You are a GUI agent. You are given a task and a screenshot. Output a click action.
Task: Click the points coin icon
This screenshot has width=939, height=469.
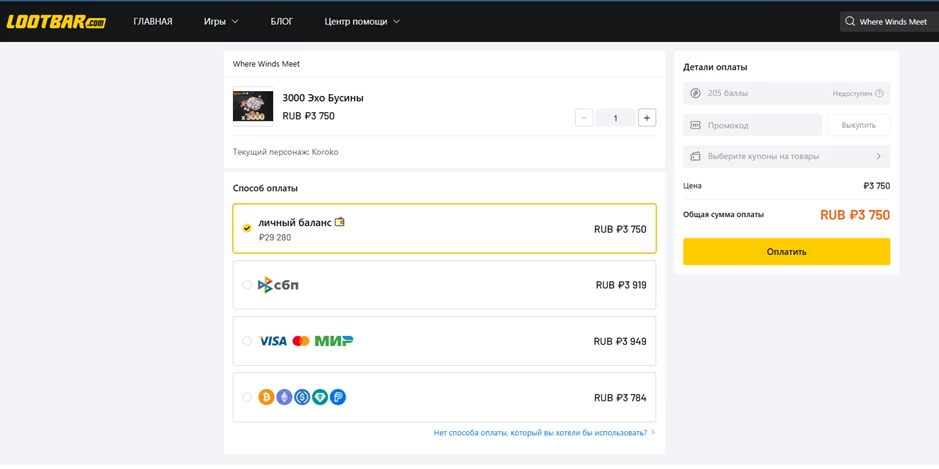coord(695,93)
